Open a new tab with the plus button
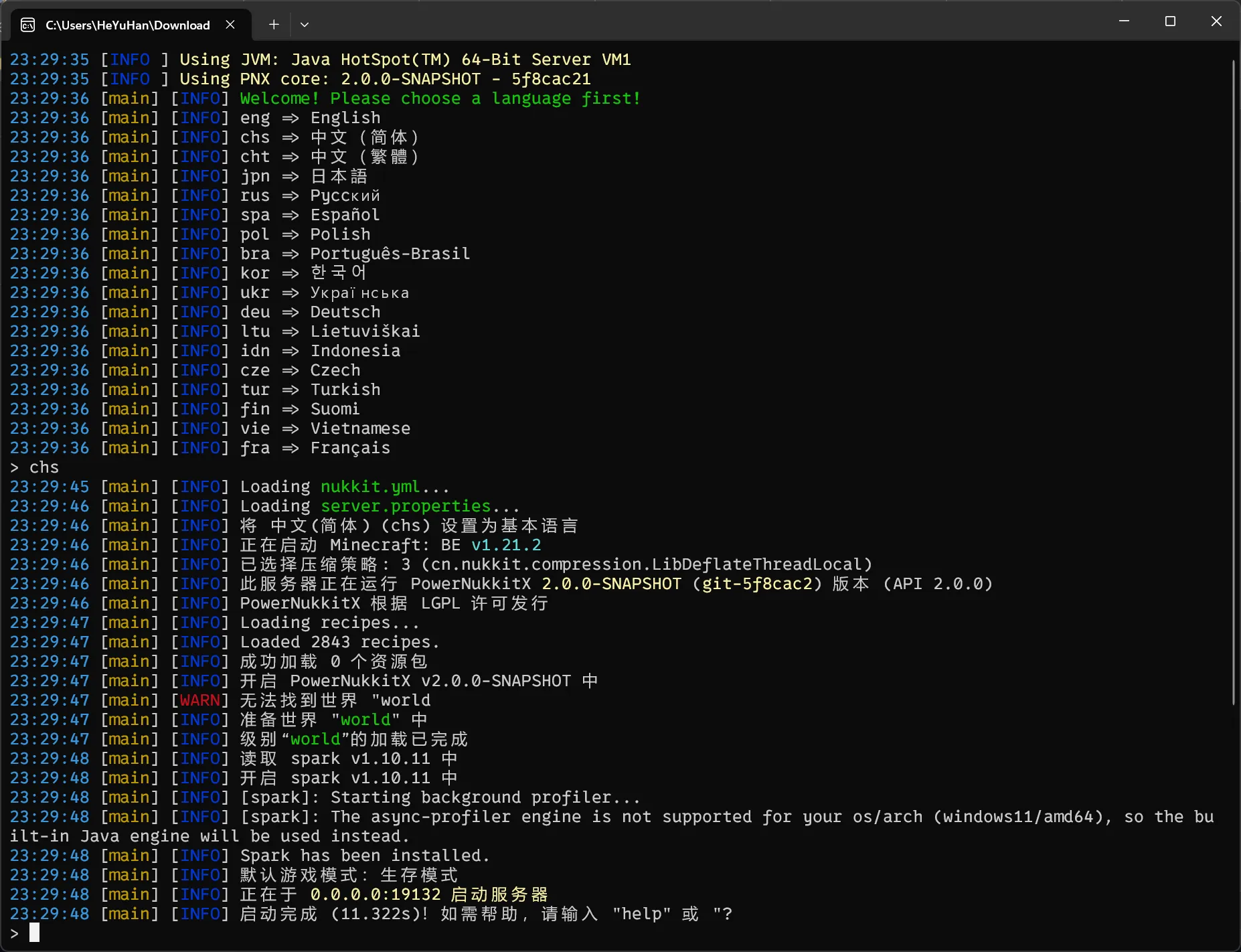Image resolution: width=1241 pixels, height=952 pixels. pyautogui.click(x=274, y=25)
